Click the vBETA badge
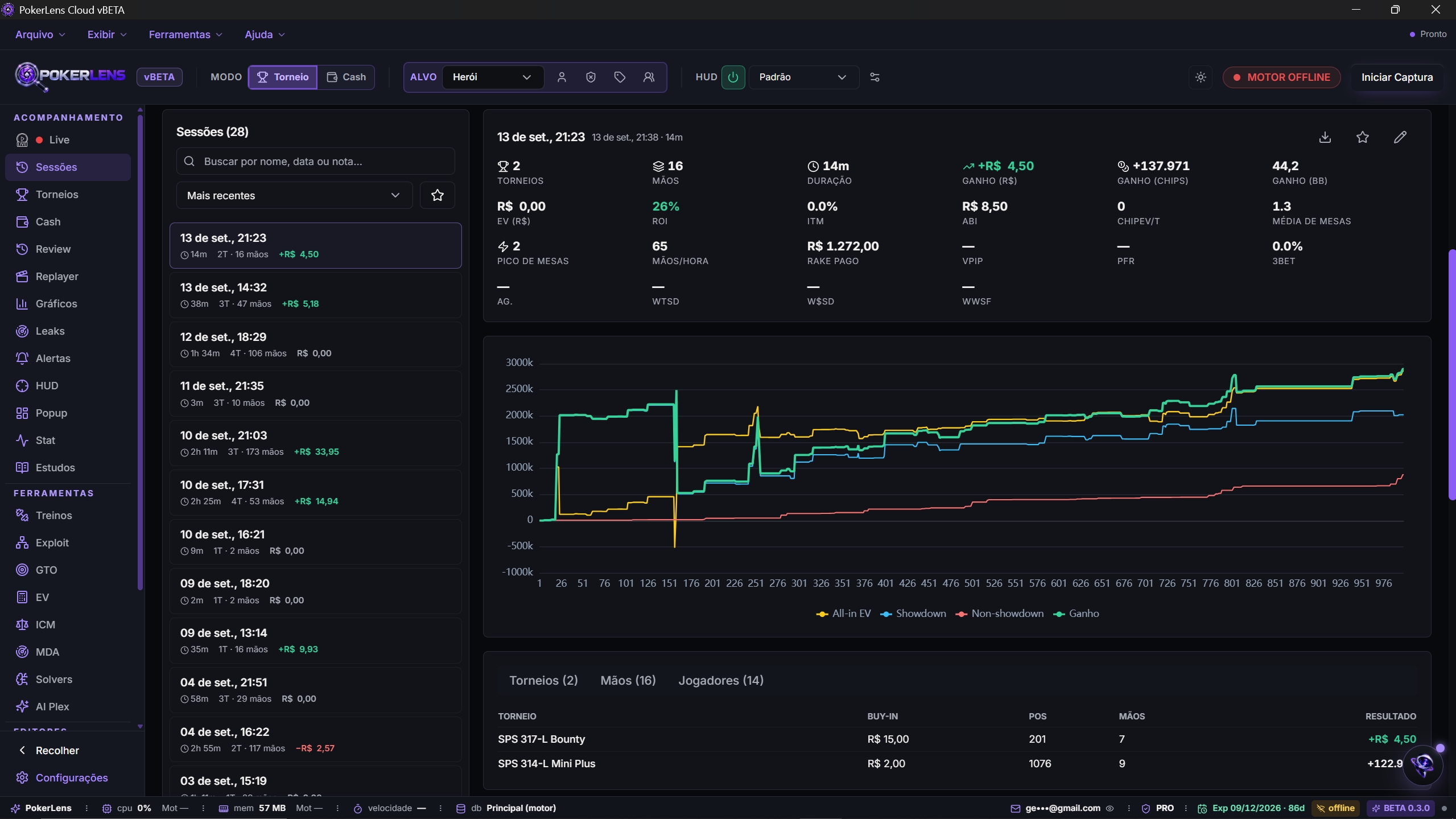1456x819 pixels. coord(159,77)
